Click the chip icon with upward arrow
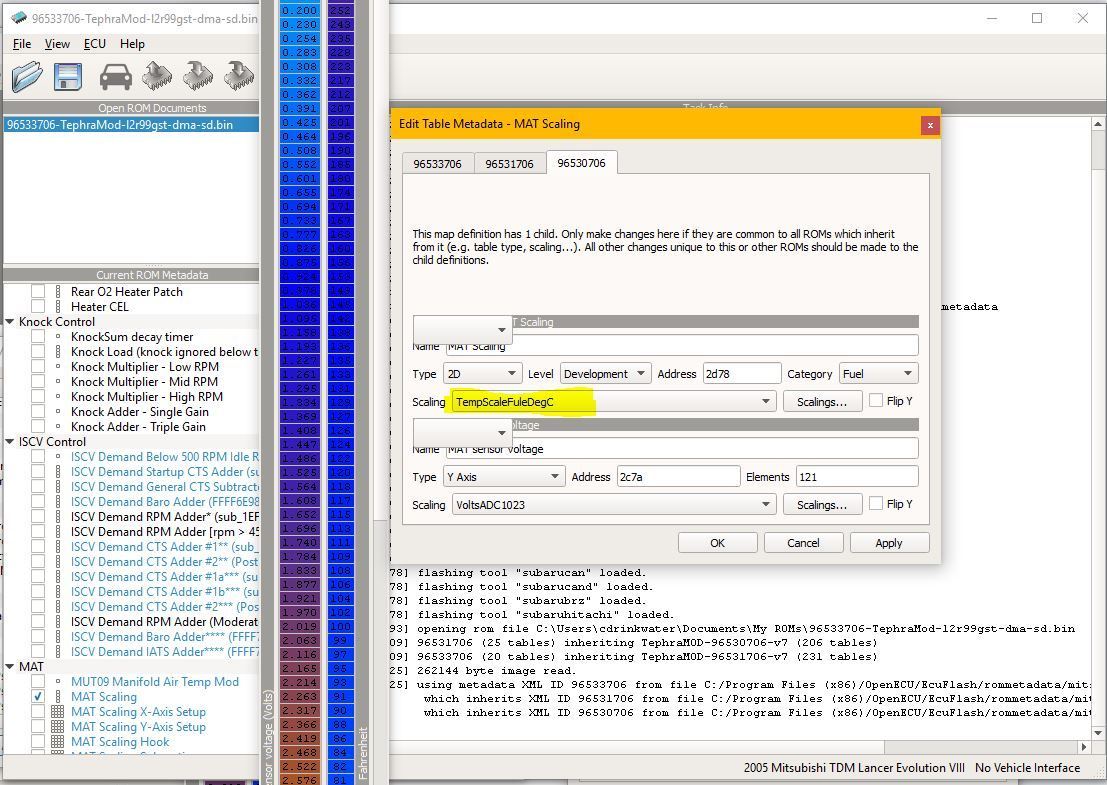 point(157,77)
